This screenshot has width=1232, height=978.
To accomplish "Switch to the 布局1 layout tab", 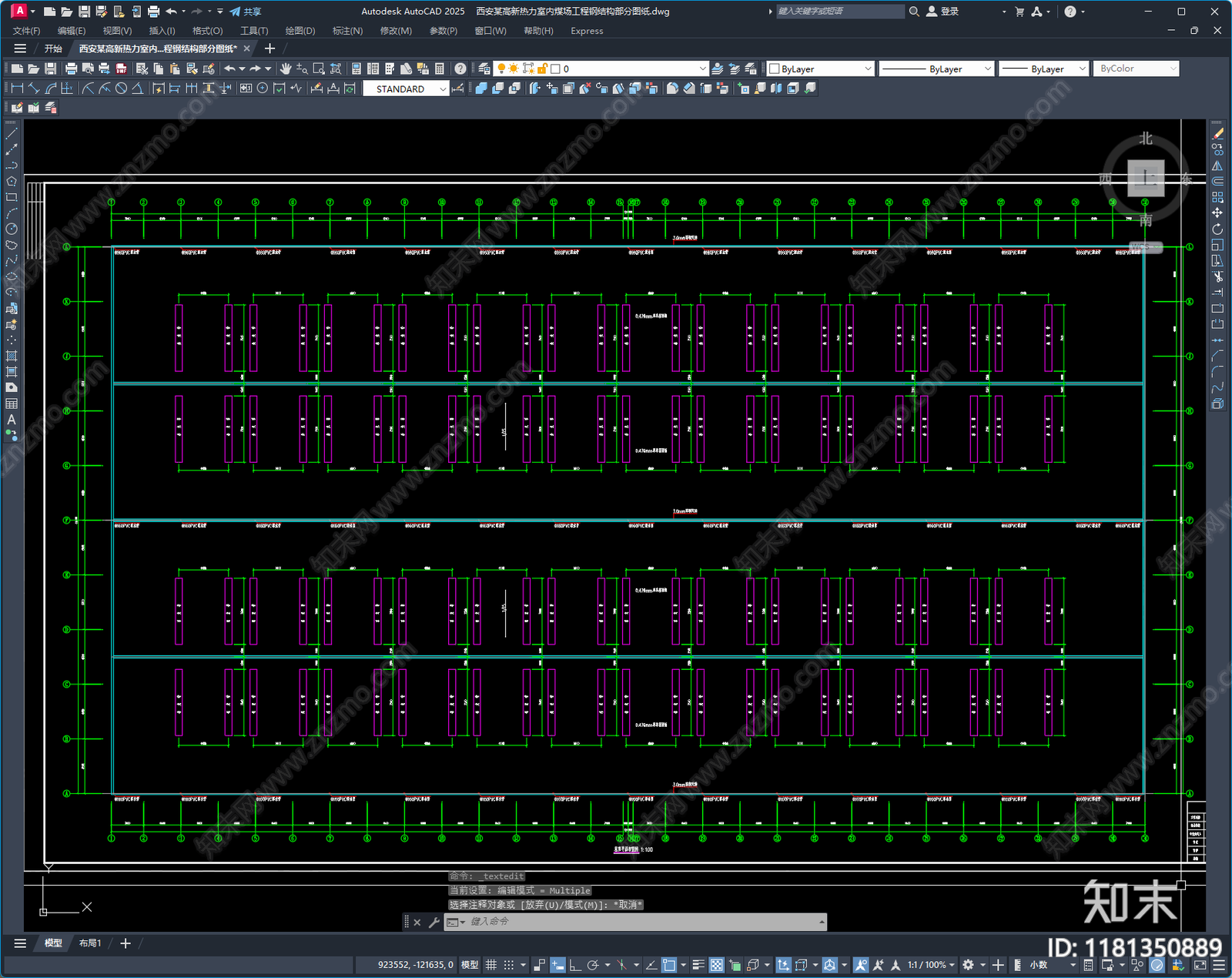I will point(90,943).
